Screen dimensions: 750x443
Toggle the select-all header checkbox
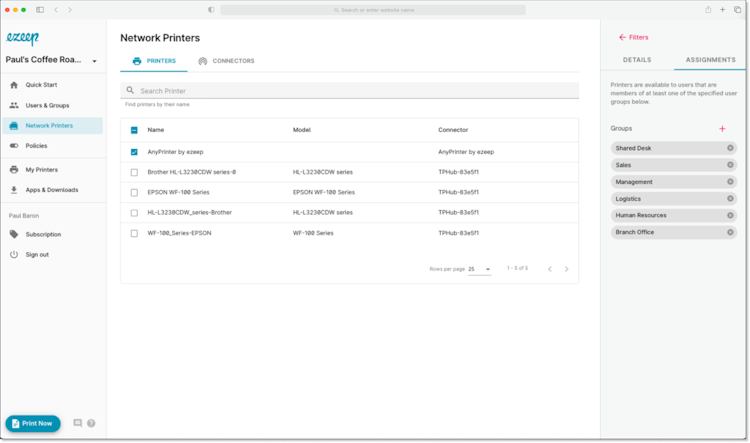(134, 130)
